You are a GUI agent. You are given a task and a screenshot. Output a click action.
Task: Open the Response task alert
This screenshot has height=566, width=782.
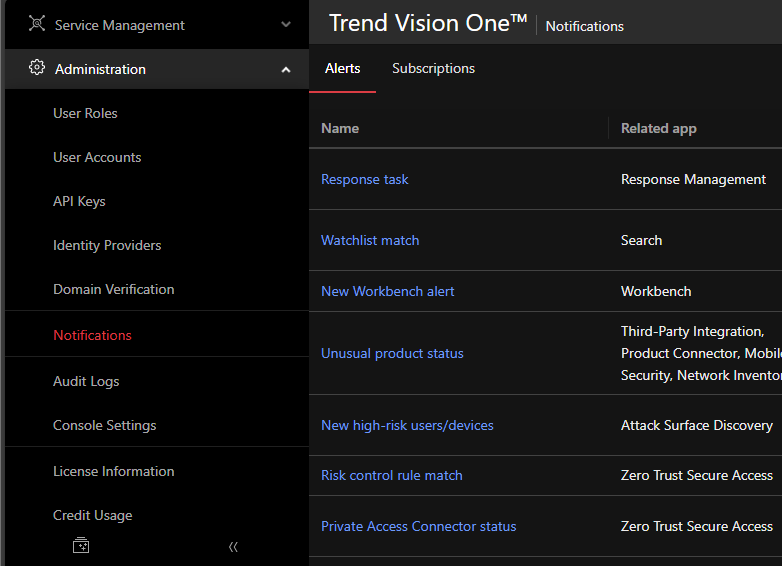364,179
